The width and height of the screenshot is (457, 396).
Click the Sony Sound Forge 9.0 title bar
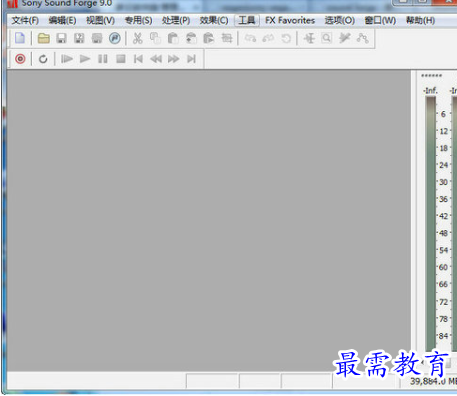(67, 4)
